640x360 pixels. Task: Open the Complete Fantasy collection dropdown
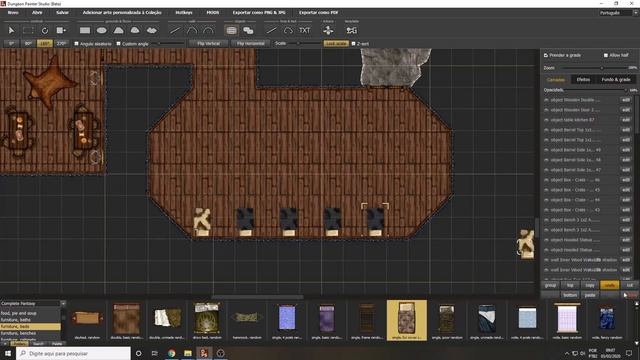coord(33,304)
